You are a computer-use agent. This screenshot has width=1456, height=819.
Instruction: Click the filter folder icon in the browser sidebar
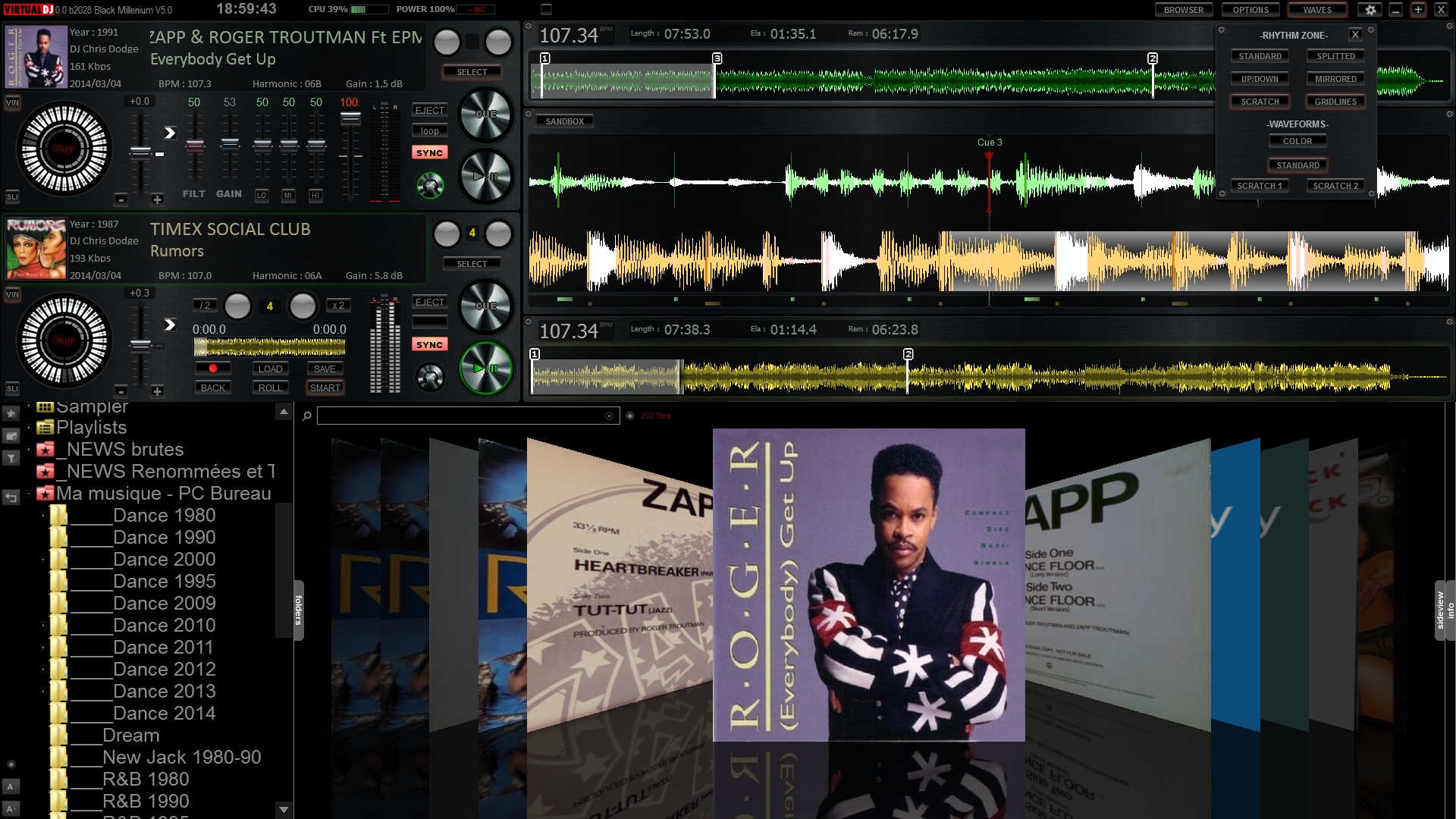(x=11, y=458)
